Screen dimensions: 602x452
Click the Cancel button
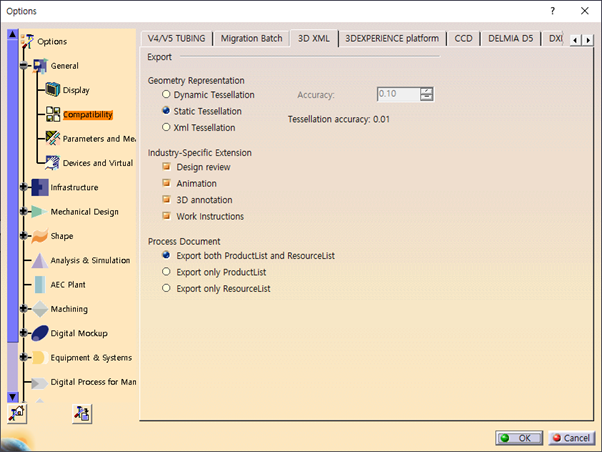pos(572,438)
